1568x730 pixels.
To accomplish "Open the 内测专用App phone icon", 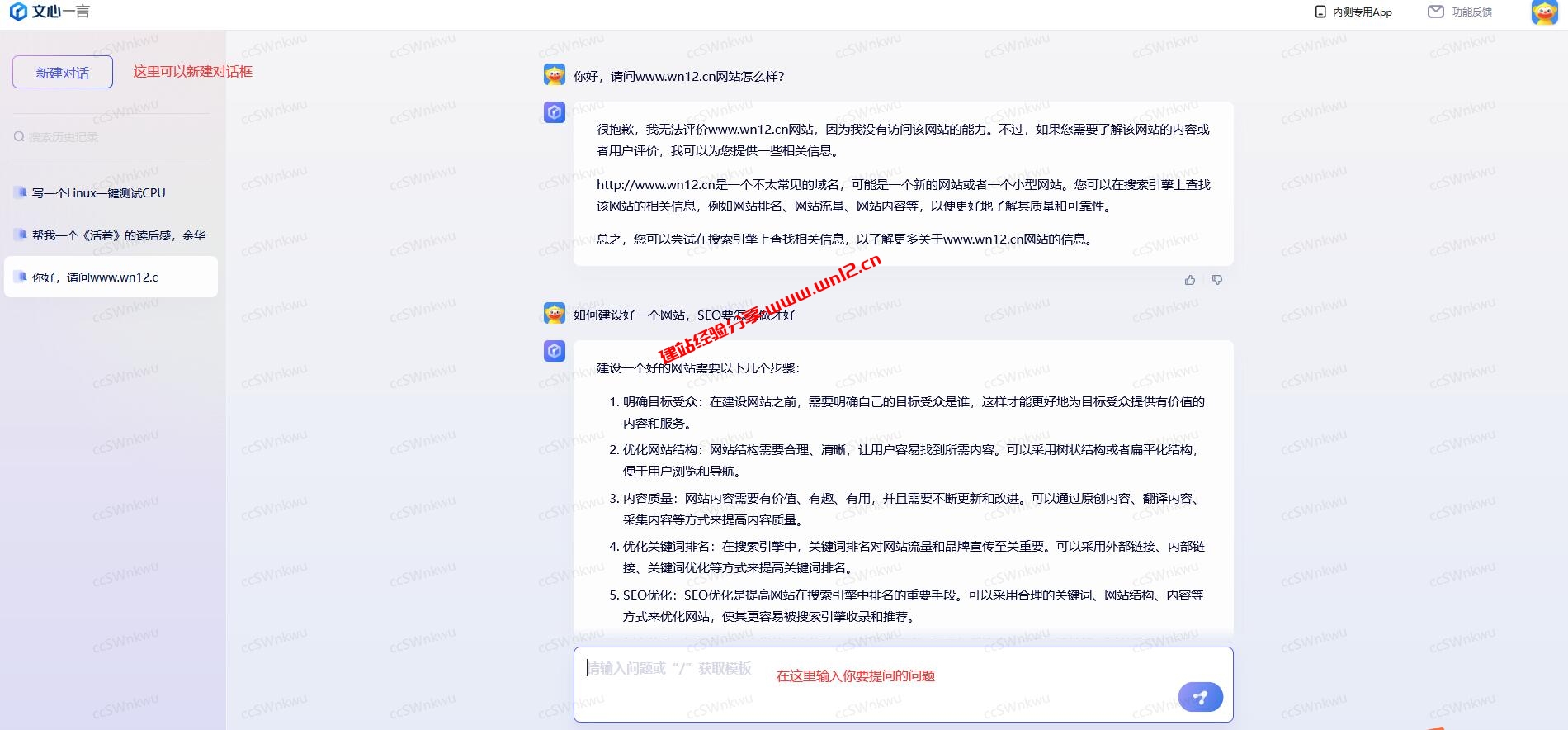I will click(x=1320, y=12).
